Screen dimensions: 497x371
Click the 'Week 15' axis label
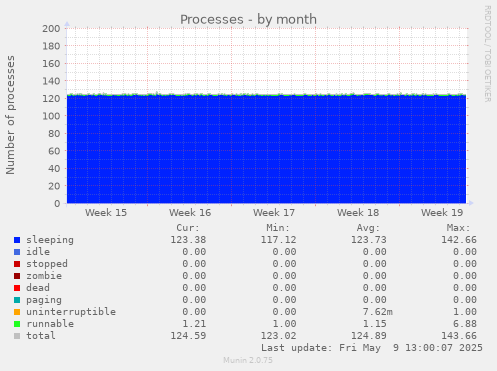106,213
